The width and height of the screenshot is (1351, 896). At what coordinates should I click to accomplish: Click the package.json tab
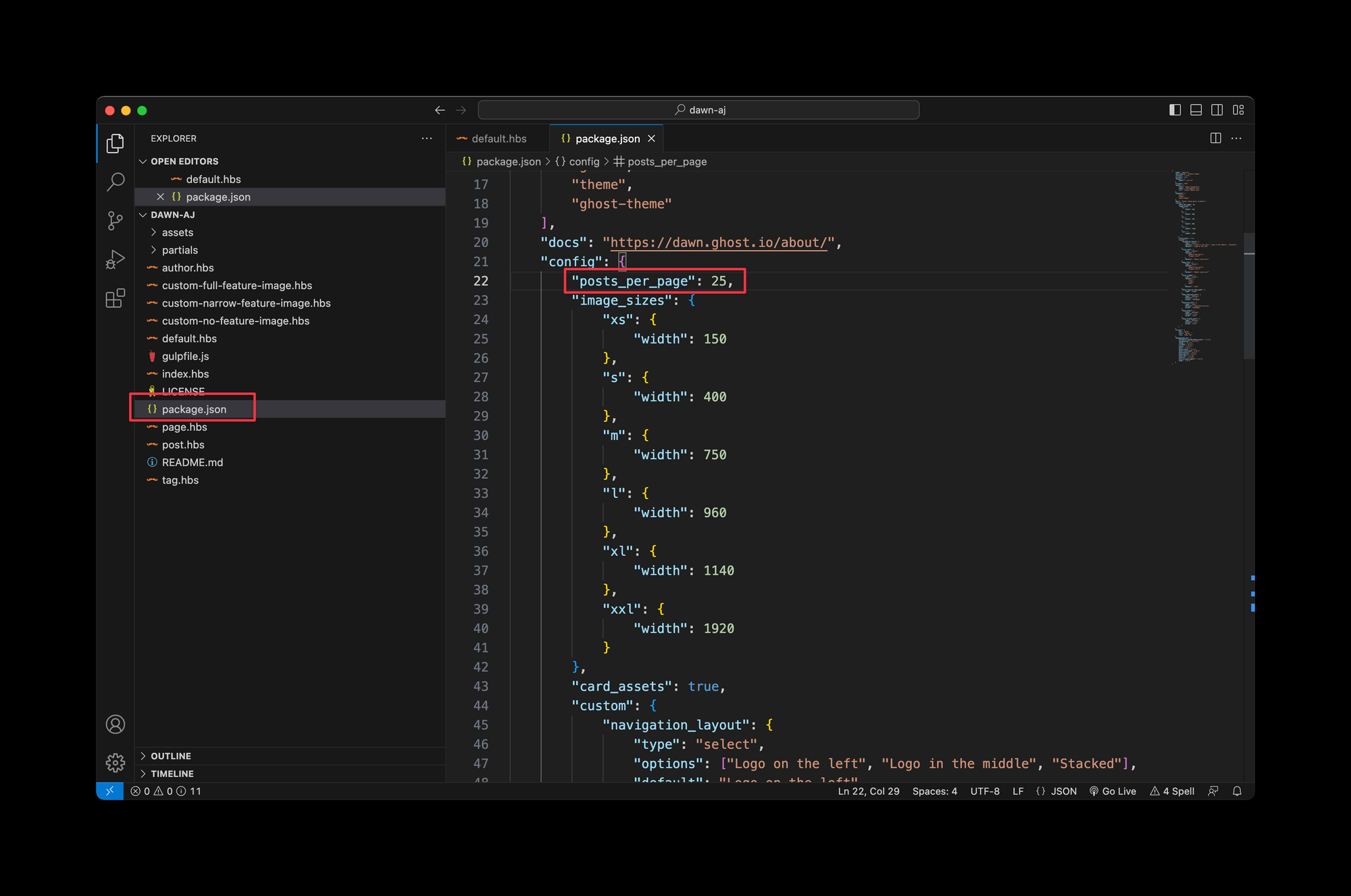coord(602,138)
